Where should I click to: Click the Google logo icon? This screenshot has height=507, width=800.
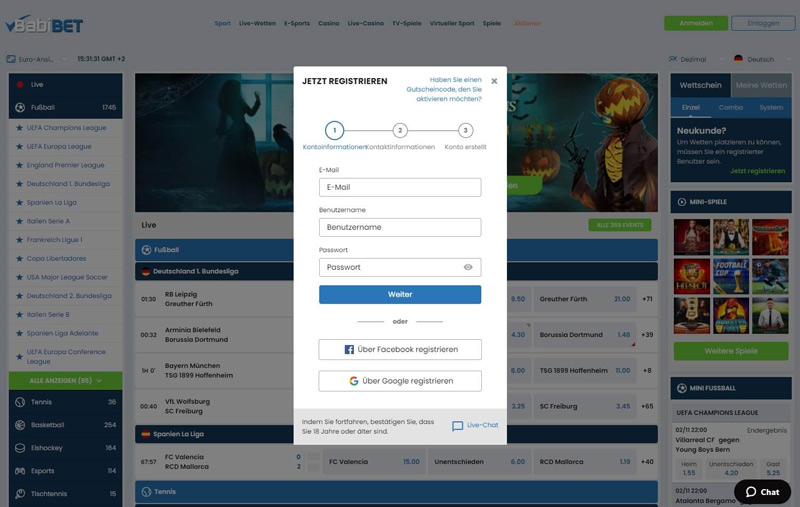(x=354, y=381)
